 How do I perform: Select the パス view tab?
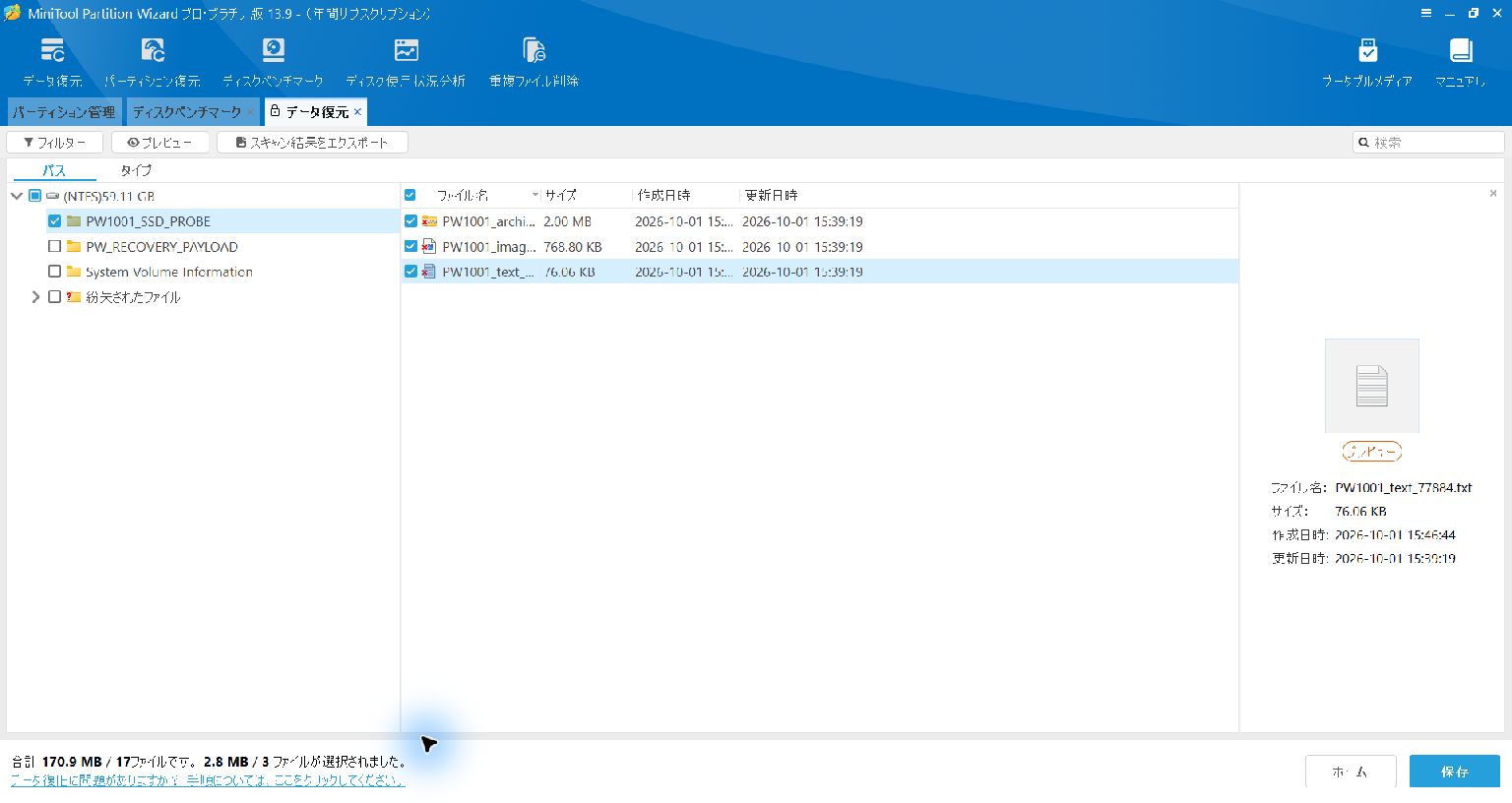coord(54,170)
